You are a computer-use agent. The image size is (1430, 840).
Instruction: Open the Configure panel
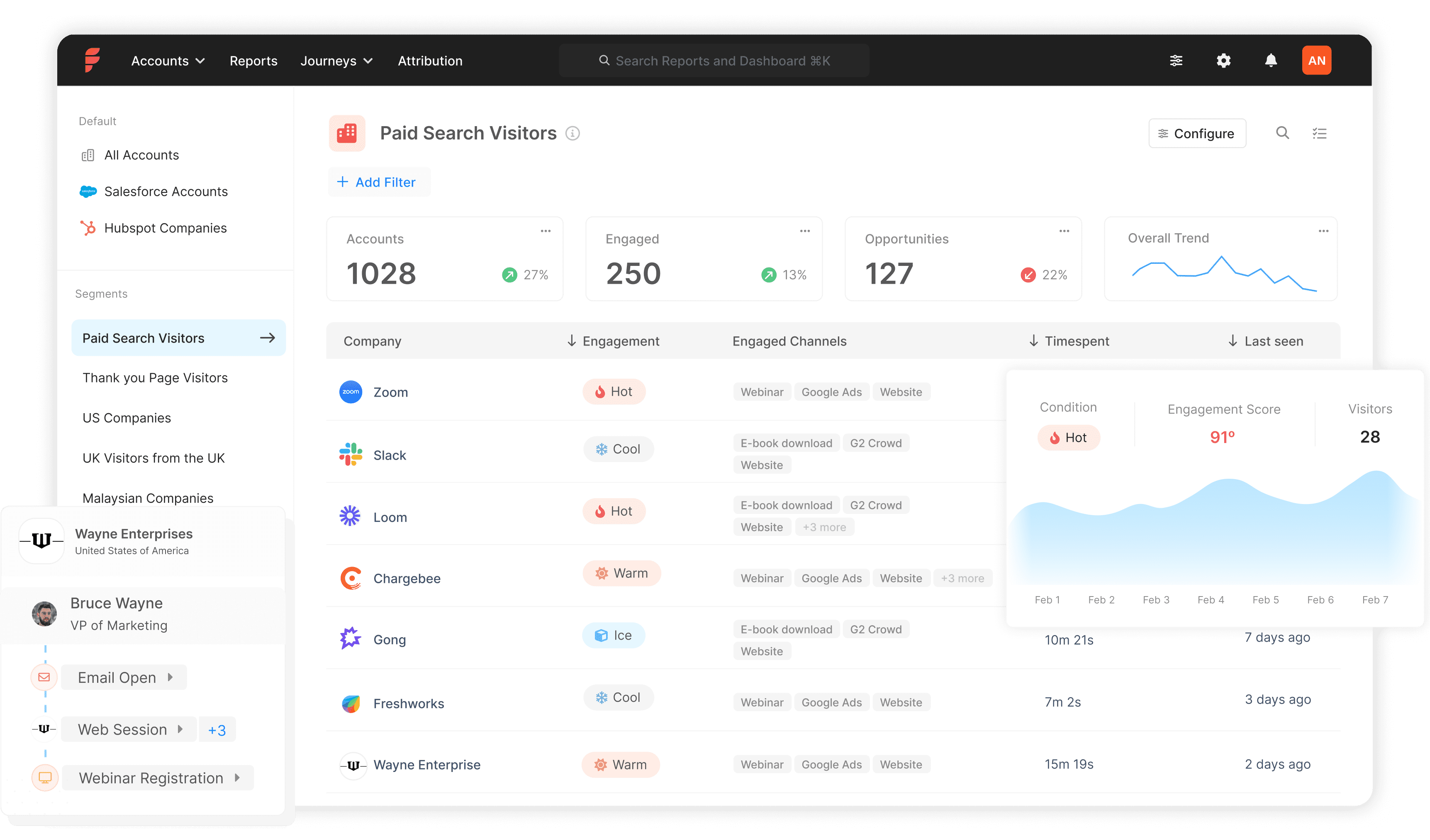pyautogui.click(x=1197, y=134)
